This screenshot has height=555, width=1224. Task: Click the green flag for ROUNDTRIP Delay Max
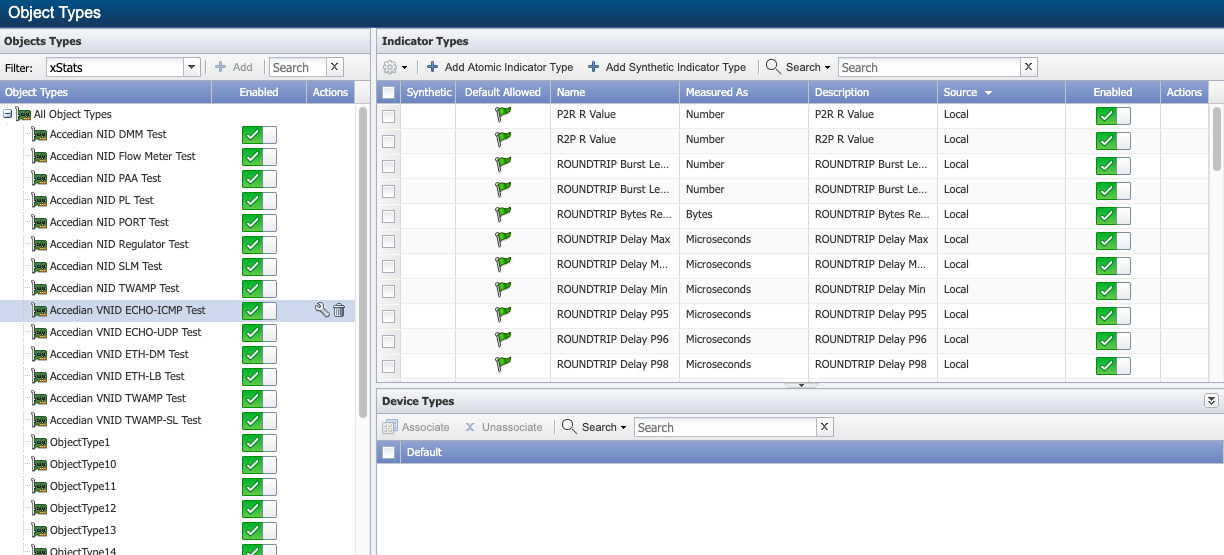click(x=503, y=239)
